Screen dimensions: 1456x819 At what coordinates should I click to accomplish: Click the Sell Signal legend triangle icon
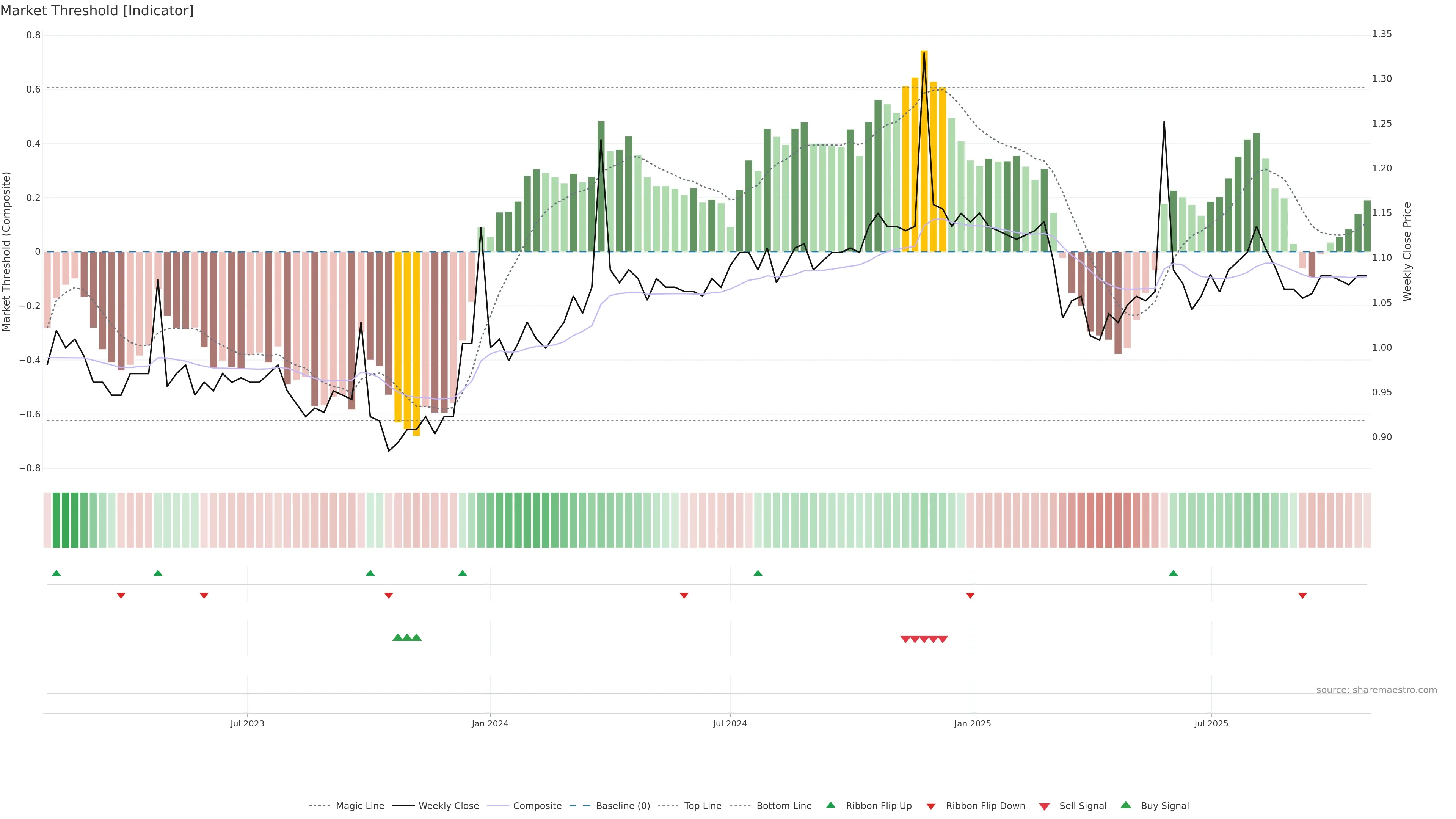tap(1044, 806)
